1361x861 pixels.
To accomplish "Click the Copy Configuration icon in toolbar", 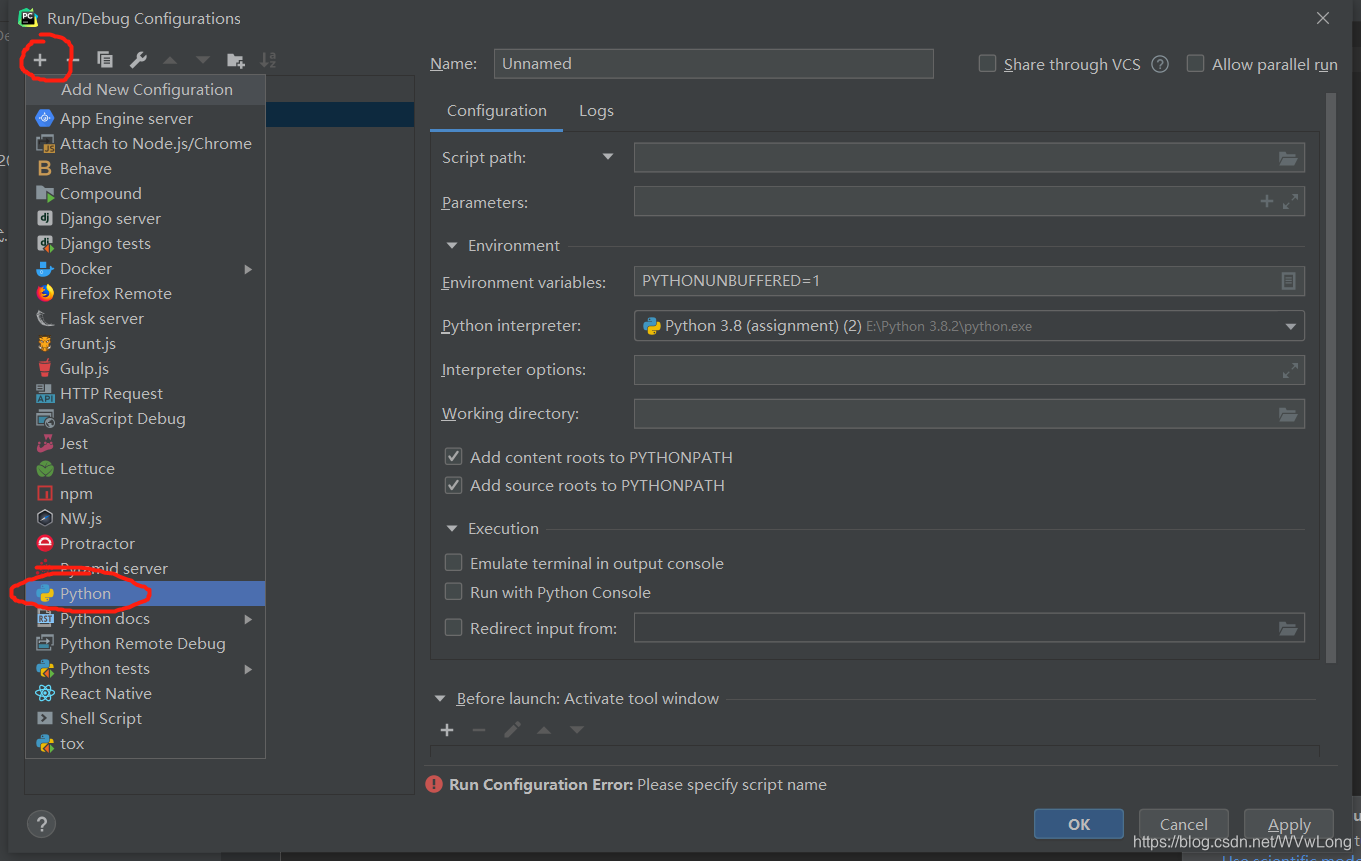I will pyautogui.click(x=105, y=60).
